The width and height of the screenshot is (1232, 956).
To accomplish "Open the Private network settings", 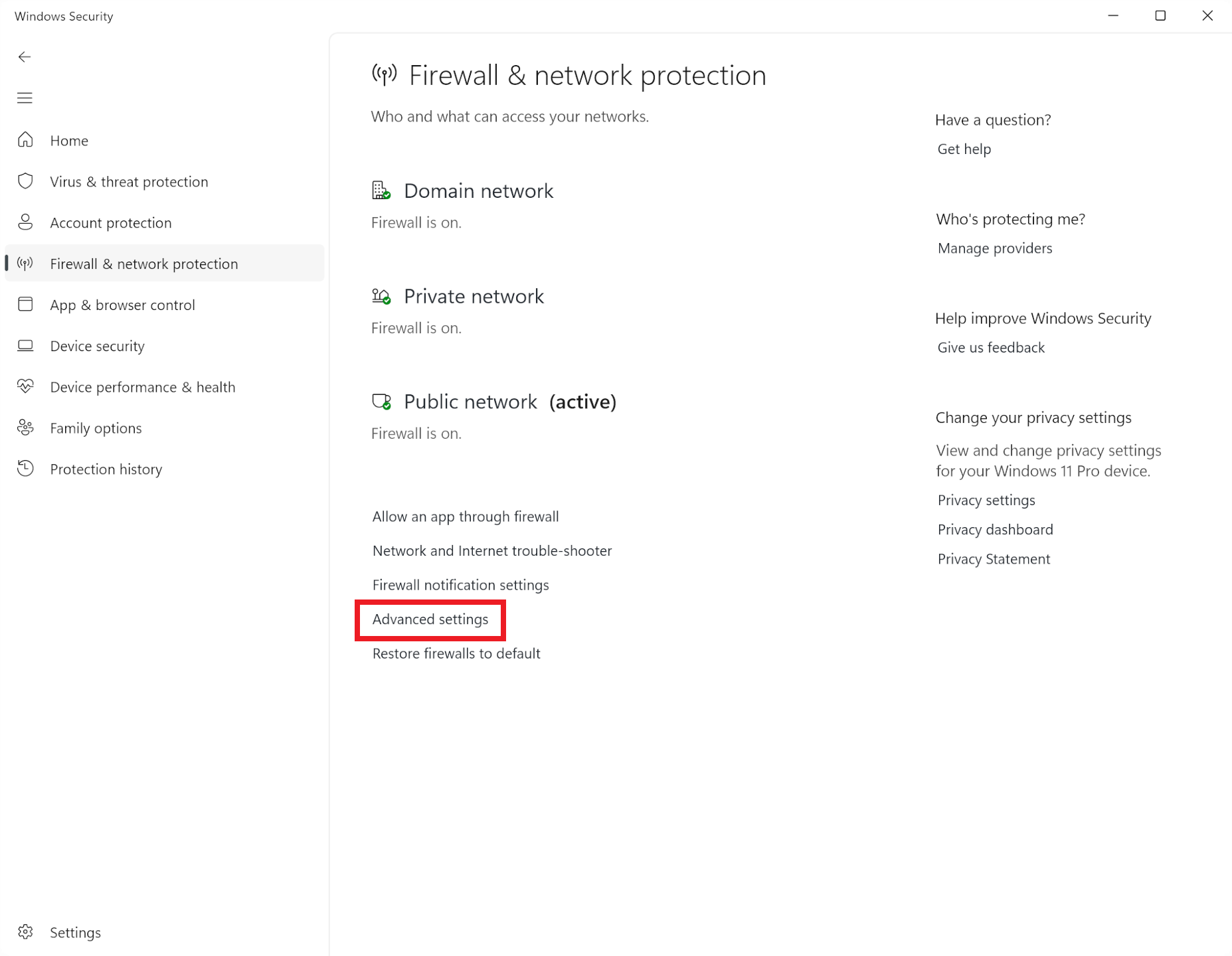I will (474, 296).
